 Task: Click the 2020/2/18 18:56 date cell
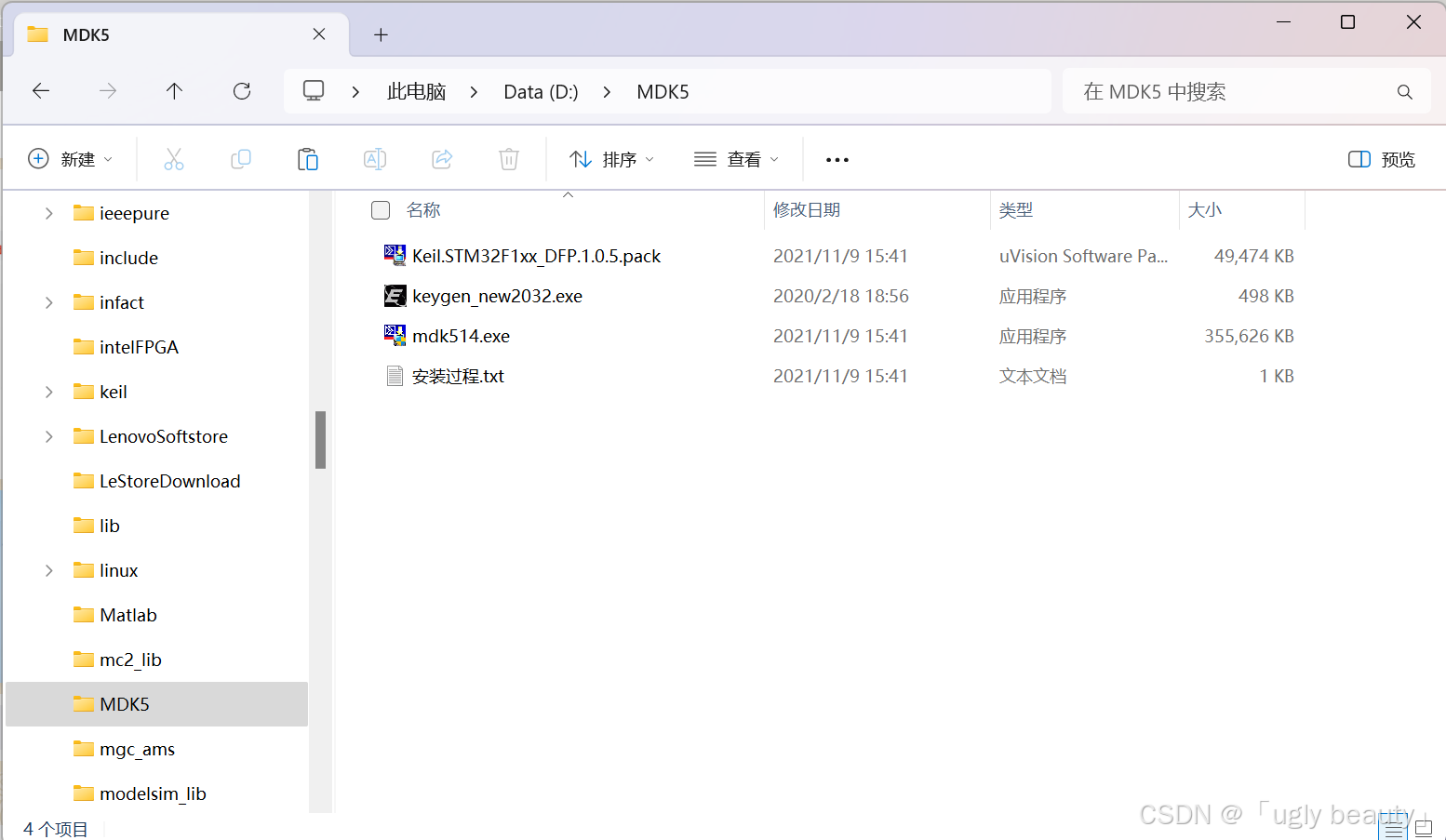click(x=841, y=296)
